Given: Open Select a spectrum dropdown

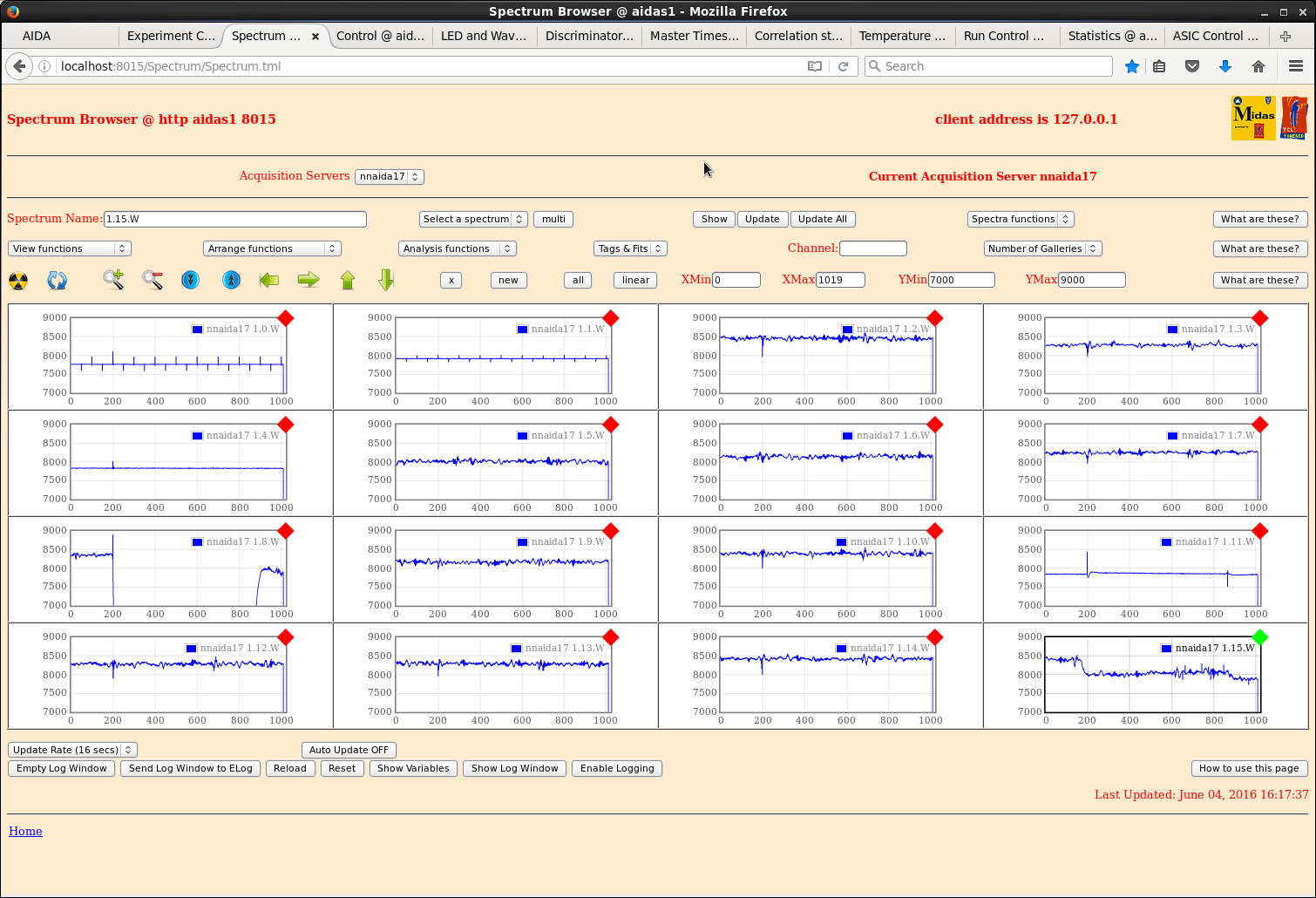Looking at the screenshot, I should [x=473, y=219].
